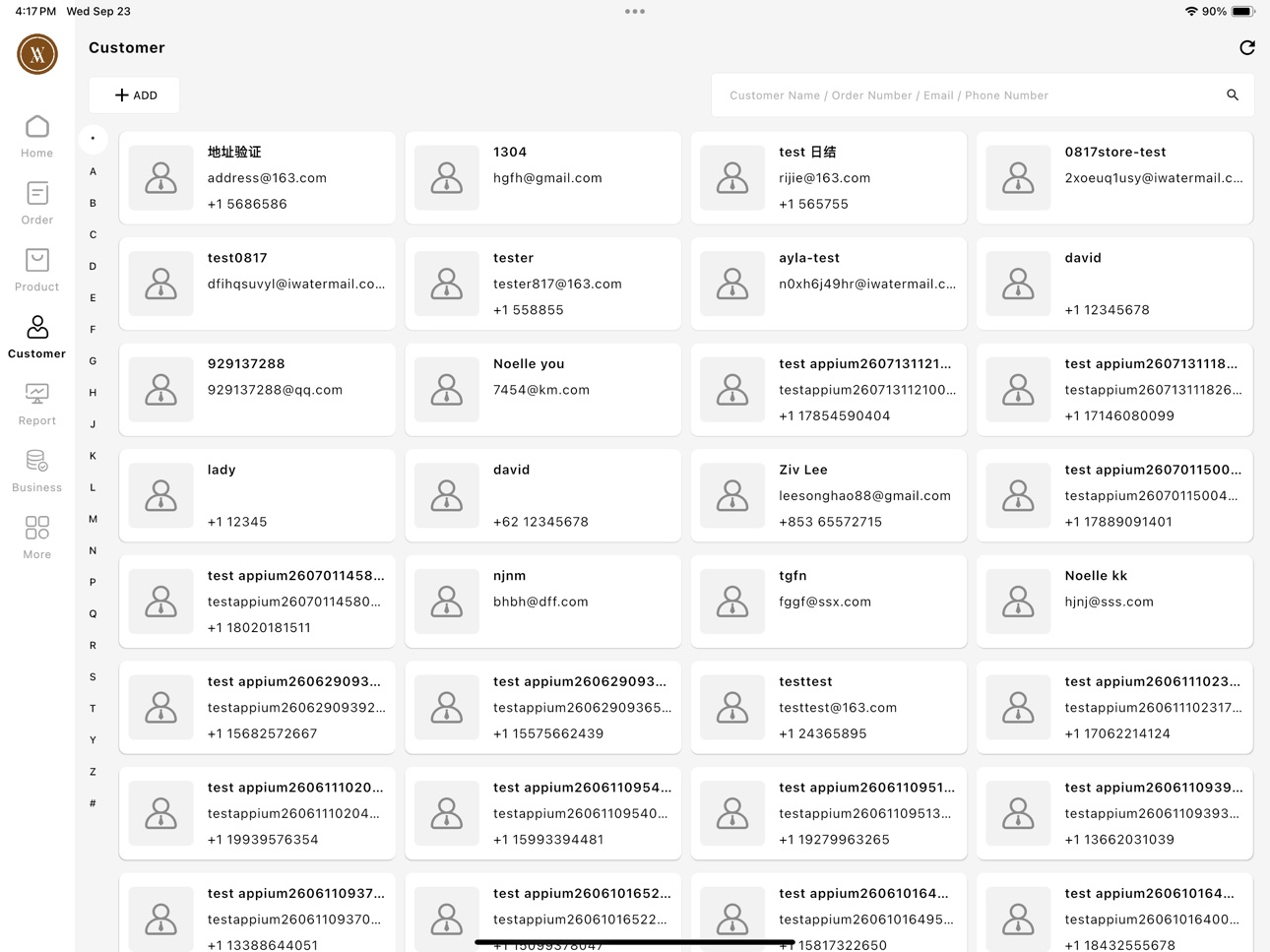The width and height of the screenshot is (1270, 952).
Task: Open customer card testtest
Action: 829,708
